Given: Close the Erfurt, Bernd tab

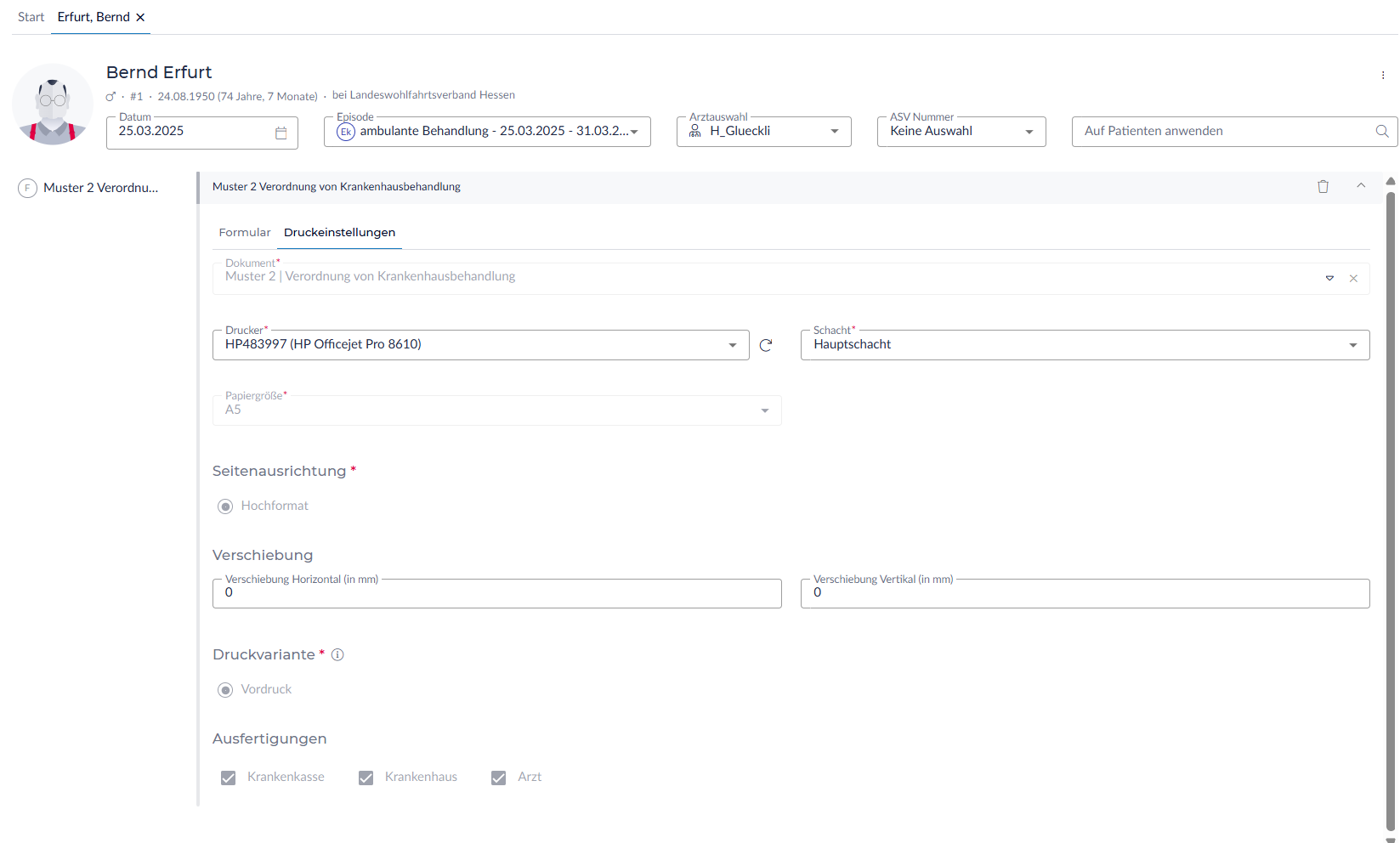Looking at the screenshot, I should pyautogui.click(x=140, y=18).
